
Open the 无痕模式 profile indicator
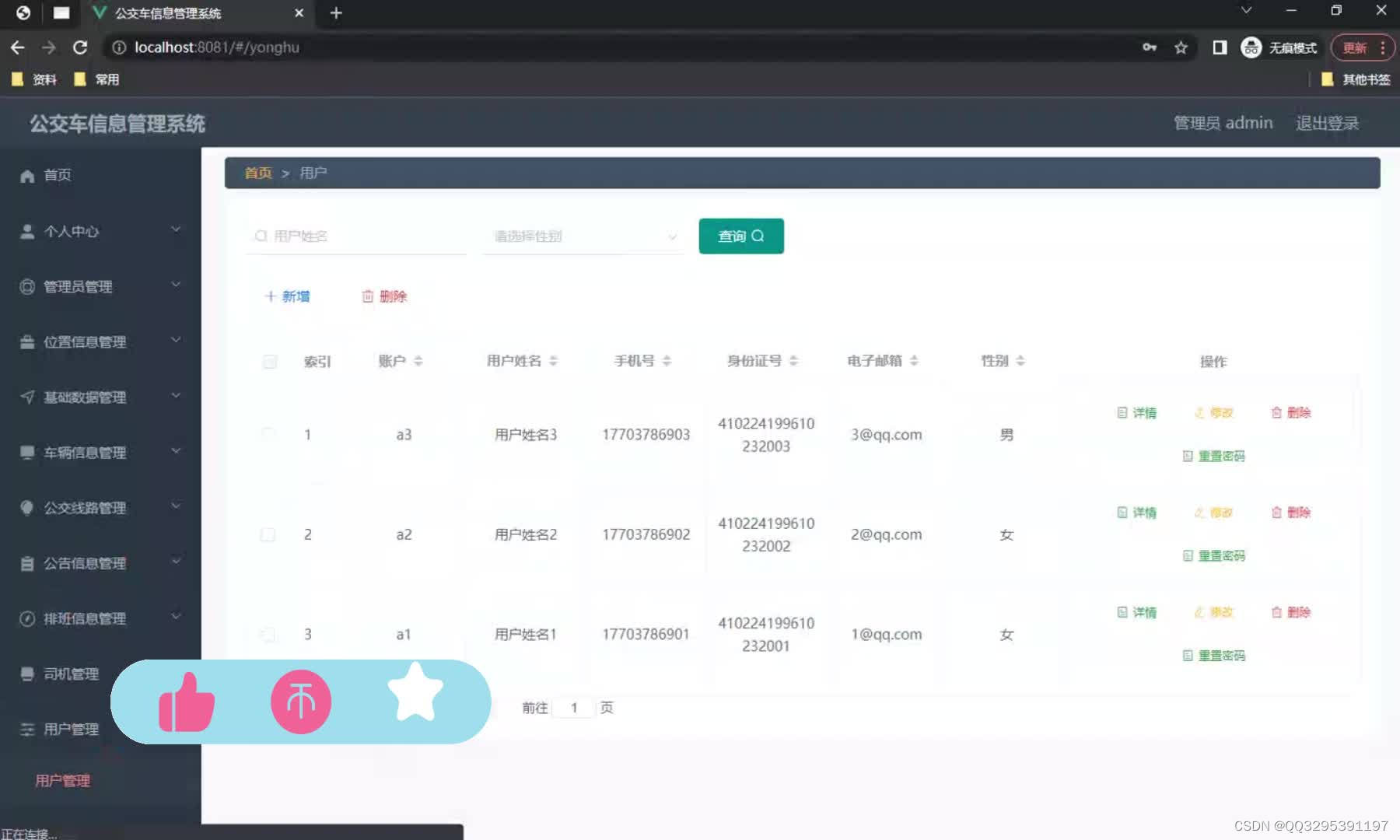1279,47
